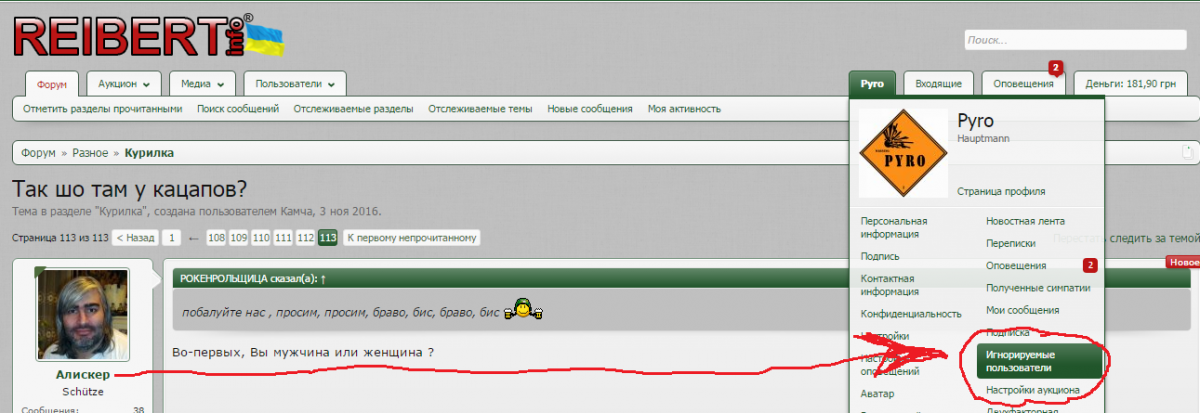Screen dimensions: 1200x413
Task: Open 'Подписка' menu item
Action: point(1008,332)
